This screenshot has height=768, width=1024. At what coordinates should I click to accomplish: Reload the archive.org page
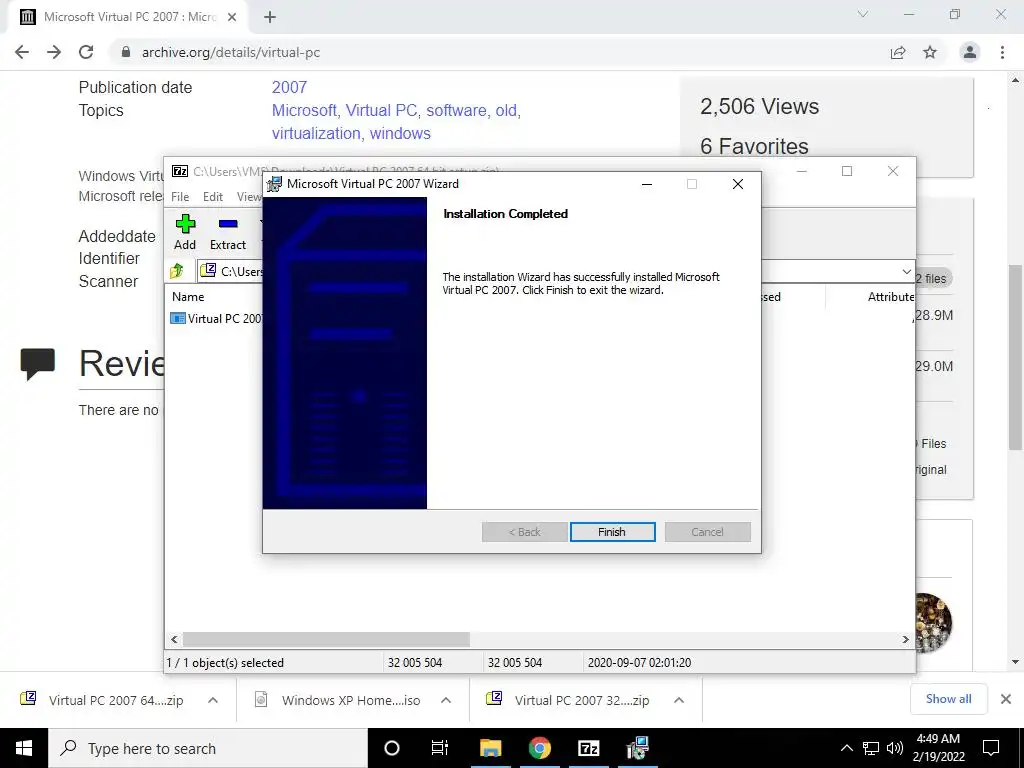coord(86,52)
